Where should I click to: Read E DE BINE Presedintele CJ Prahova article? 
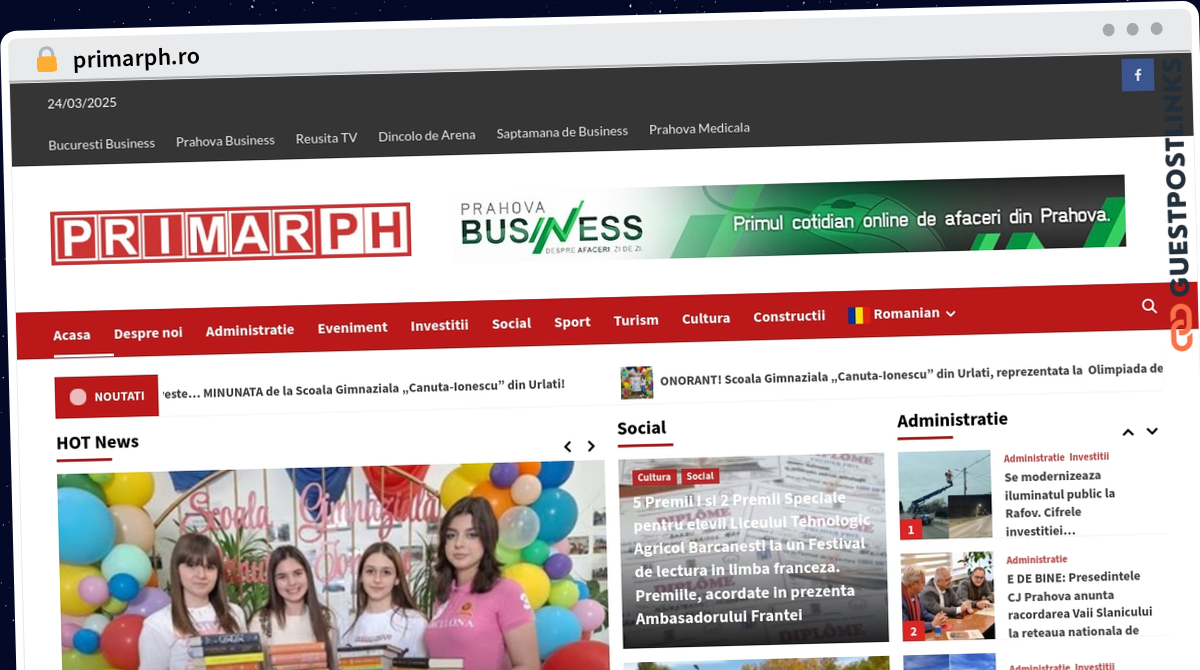[1080, 604]
